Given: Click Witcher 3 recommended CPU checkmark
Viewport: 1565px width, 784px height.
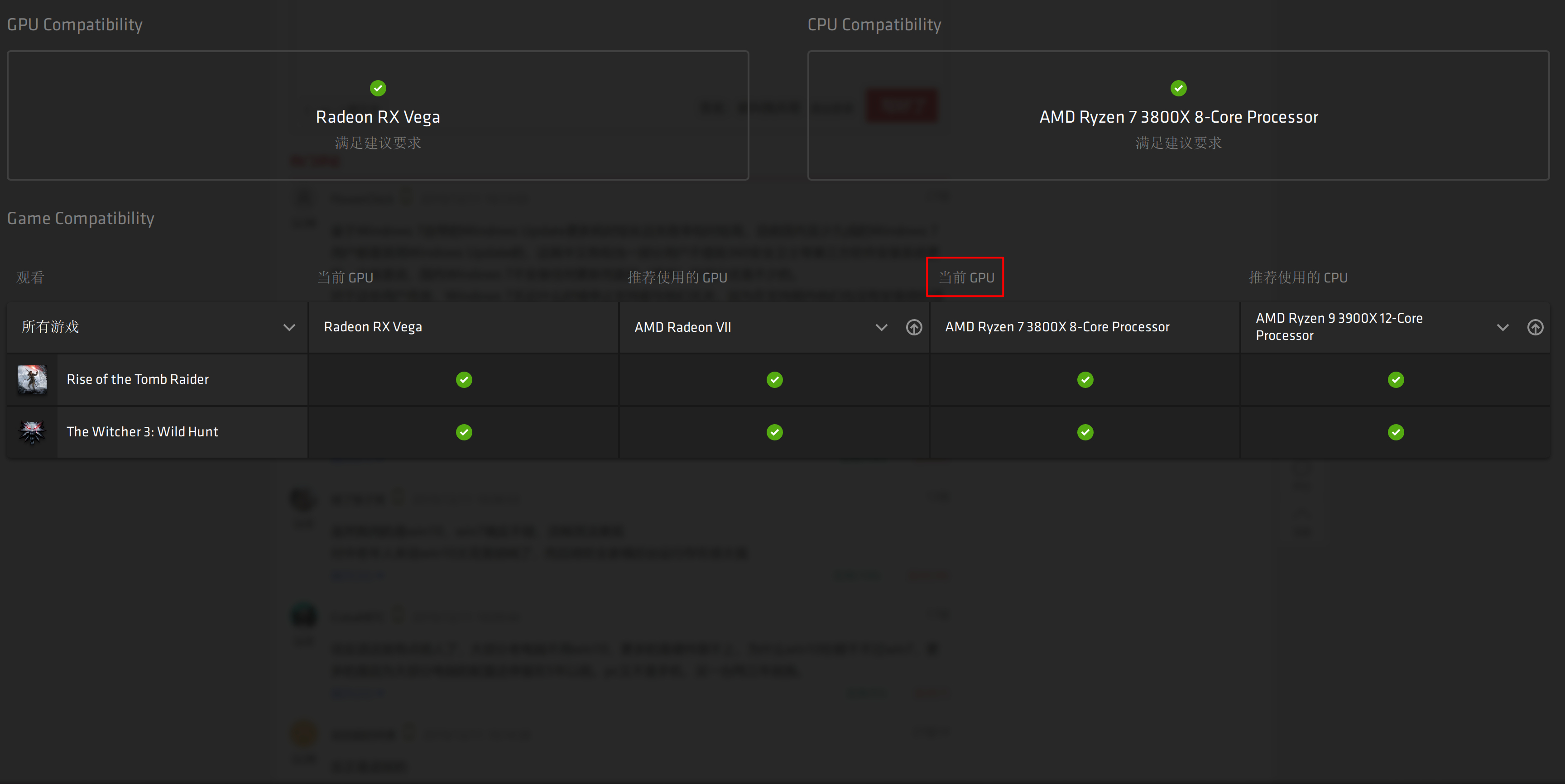Looking at the screenshot, I should coord(1396,432).
